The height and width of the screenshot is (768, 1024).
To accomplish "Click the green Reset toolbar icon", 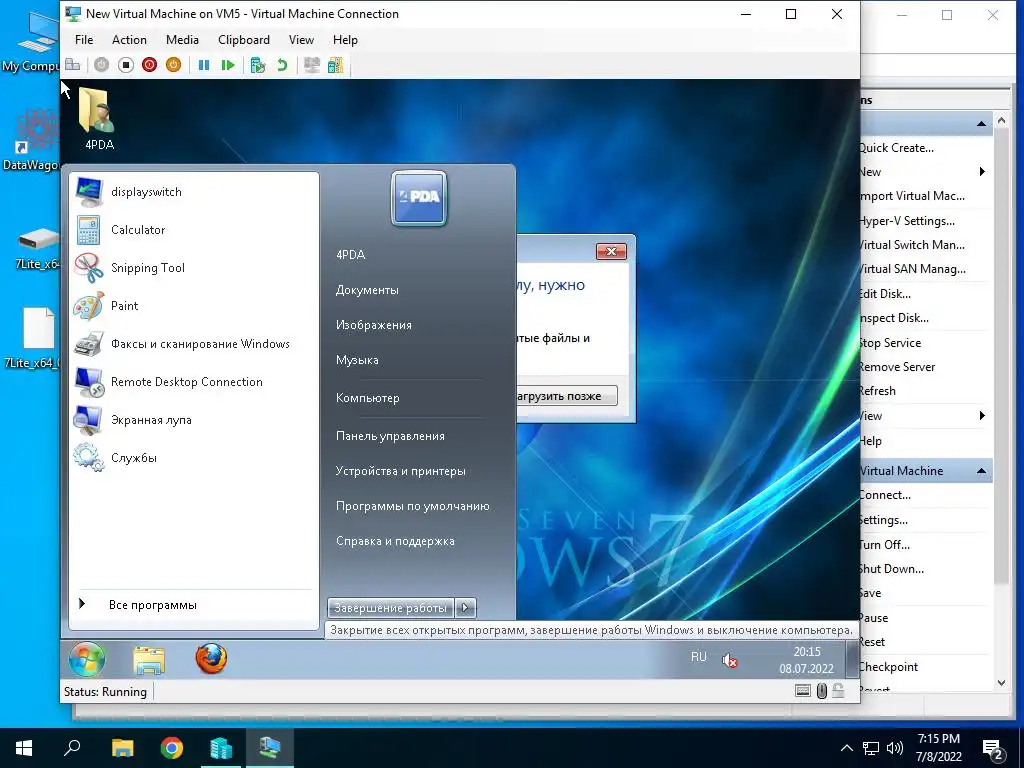I will [x=227, y=65].
